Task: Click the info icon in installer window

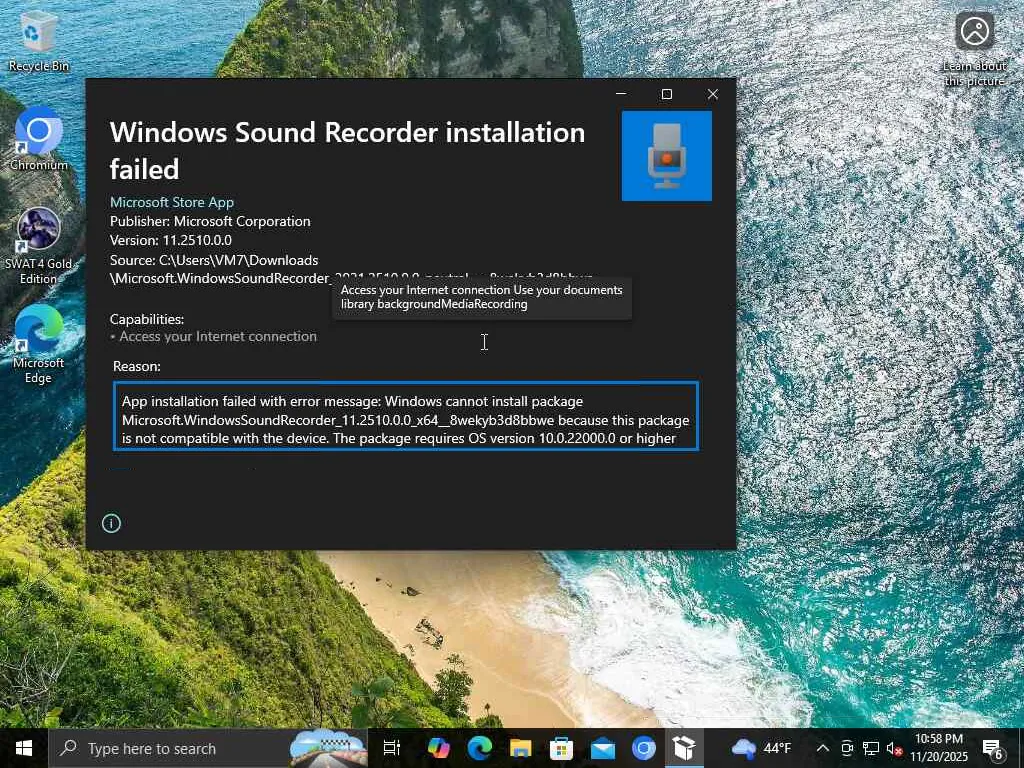Action: (111, 523)
